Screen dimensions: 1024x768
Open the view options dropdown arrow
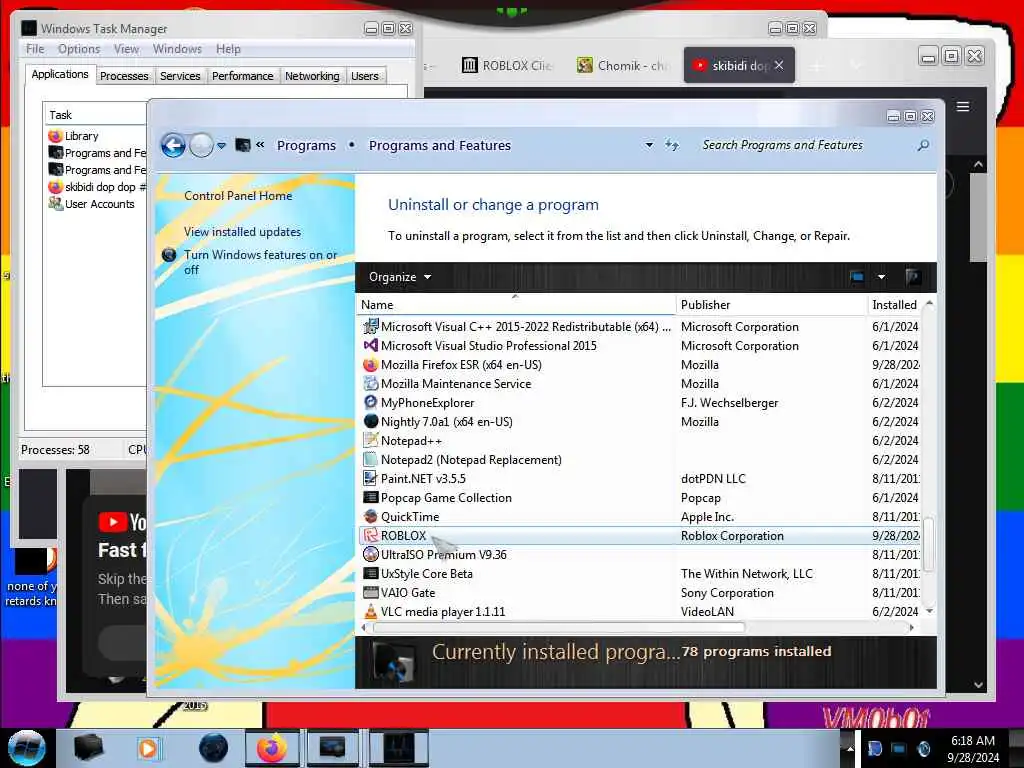[881, 277]
